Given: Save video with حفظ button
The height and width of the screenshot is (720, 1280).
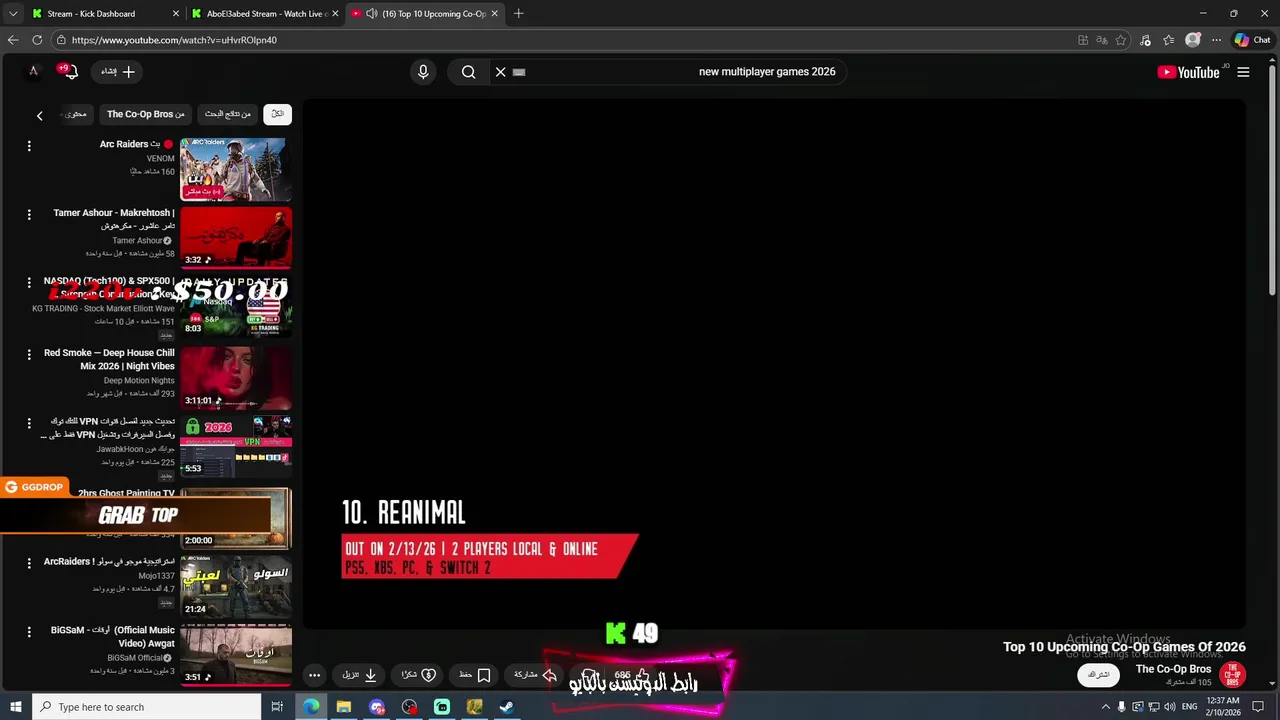Looking at the screenshot, I should [475, 675].
